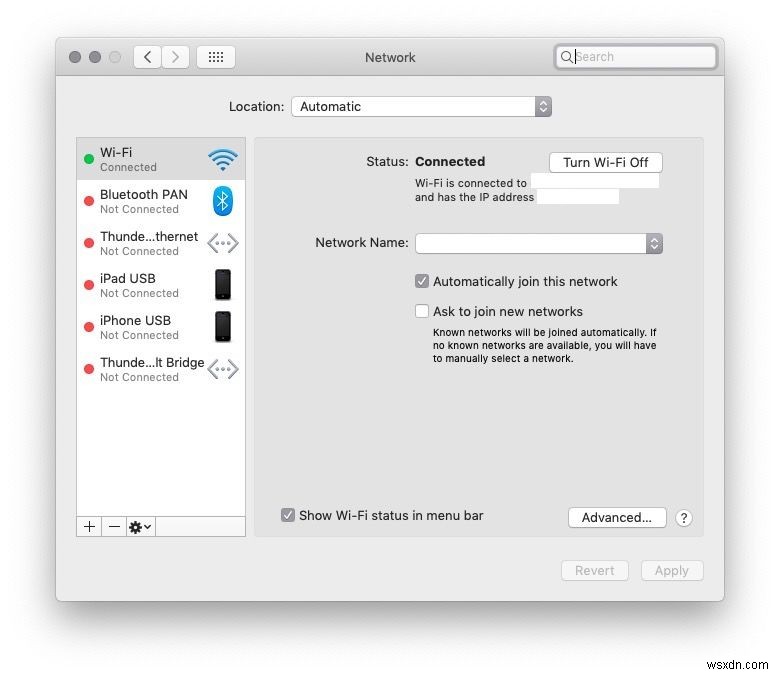Open the gear action menu
Screen dimensions: 780x675
tap(140, 526)
